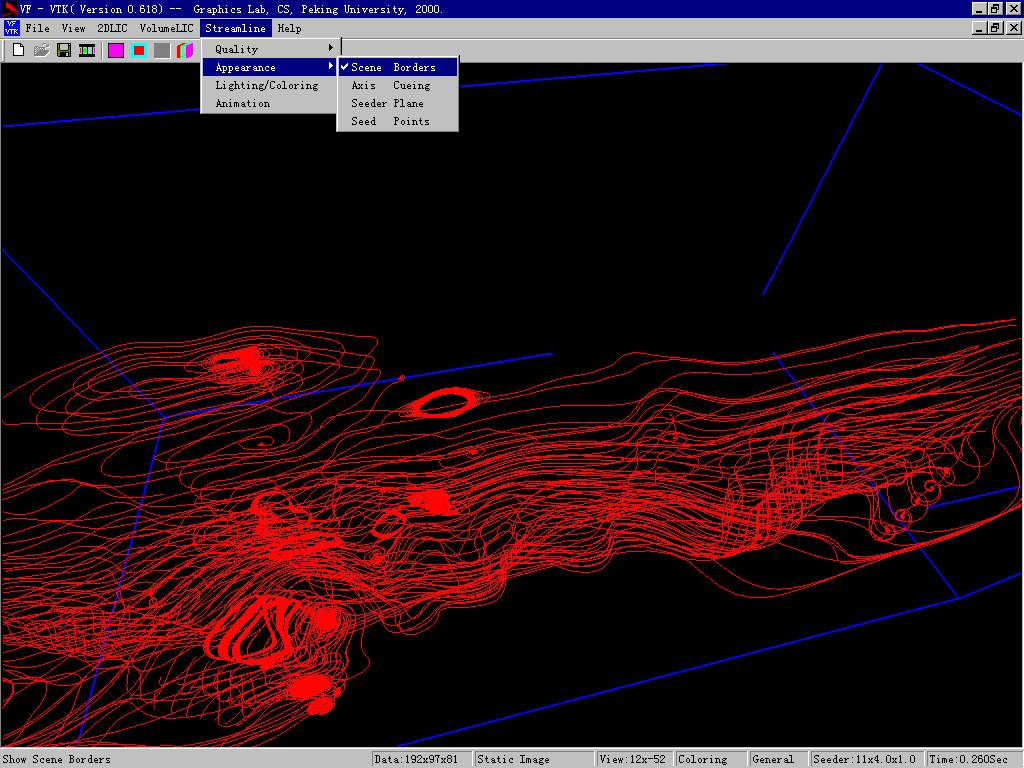Select the Appearance submenu entry
The width and height of the screenshot is (1024, 768).
(270, 67)
